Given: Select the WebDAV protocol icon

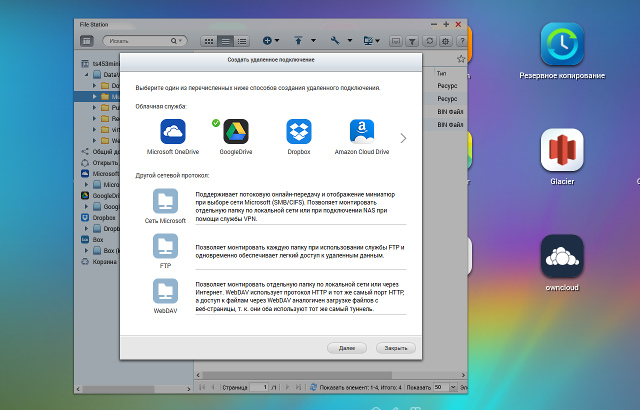Looking at the screenshot, I should pos(165,291).
